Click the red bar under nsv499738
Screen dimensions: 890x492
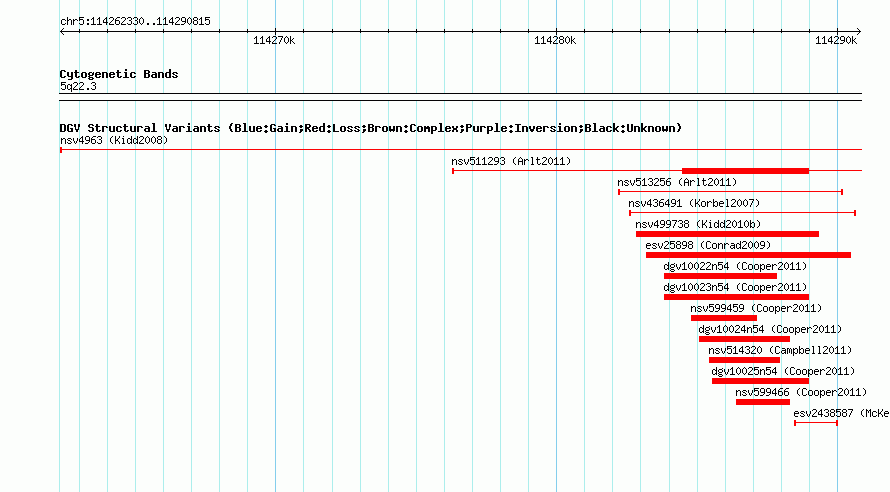click(x=727, y=234)
